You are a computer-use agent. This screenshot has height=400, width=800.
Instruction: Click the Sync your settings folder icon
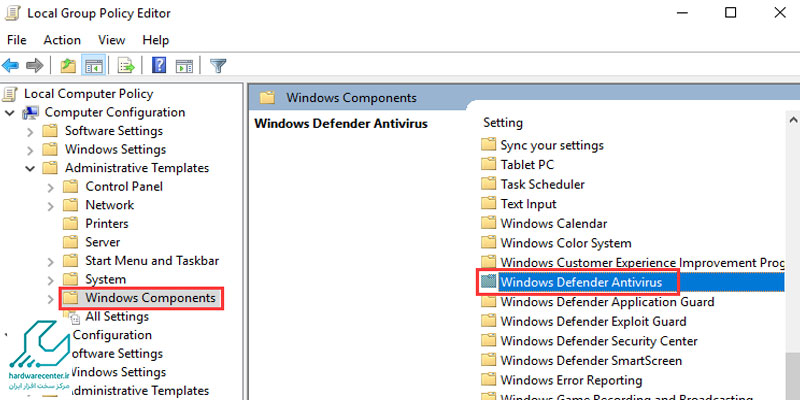[488, 145]
